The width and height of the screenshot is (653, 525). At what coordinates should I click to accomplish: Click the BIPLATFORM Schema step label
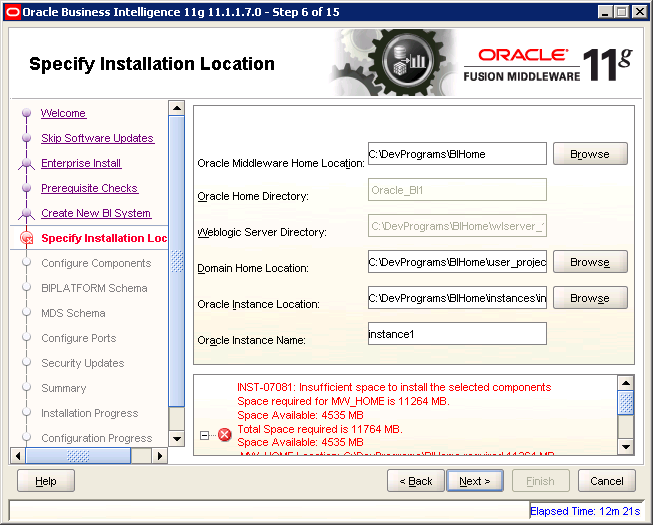click(x=94, y=288)
